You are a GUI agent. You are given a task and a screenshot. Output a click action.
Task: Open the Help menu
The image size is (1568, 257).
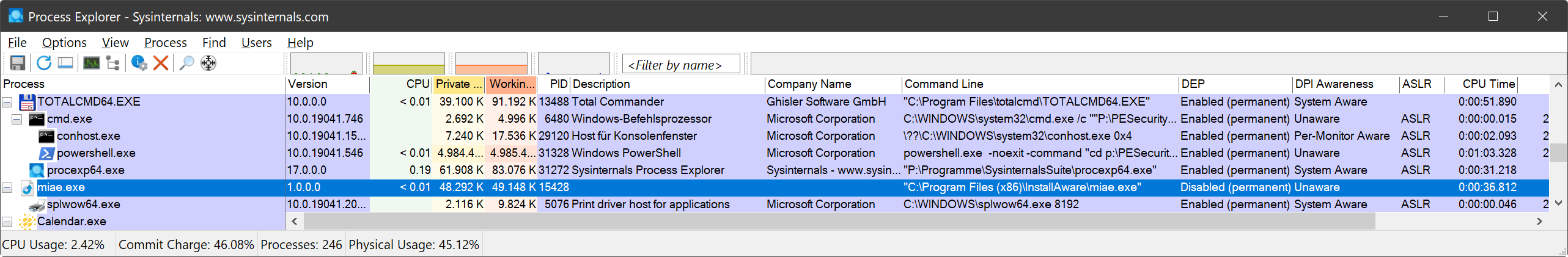[300, 43]
